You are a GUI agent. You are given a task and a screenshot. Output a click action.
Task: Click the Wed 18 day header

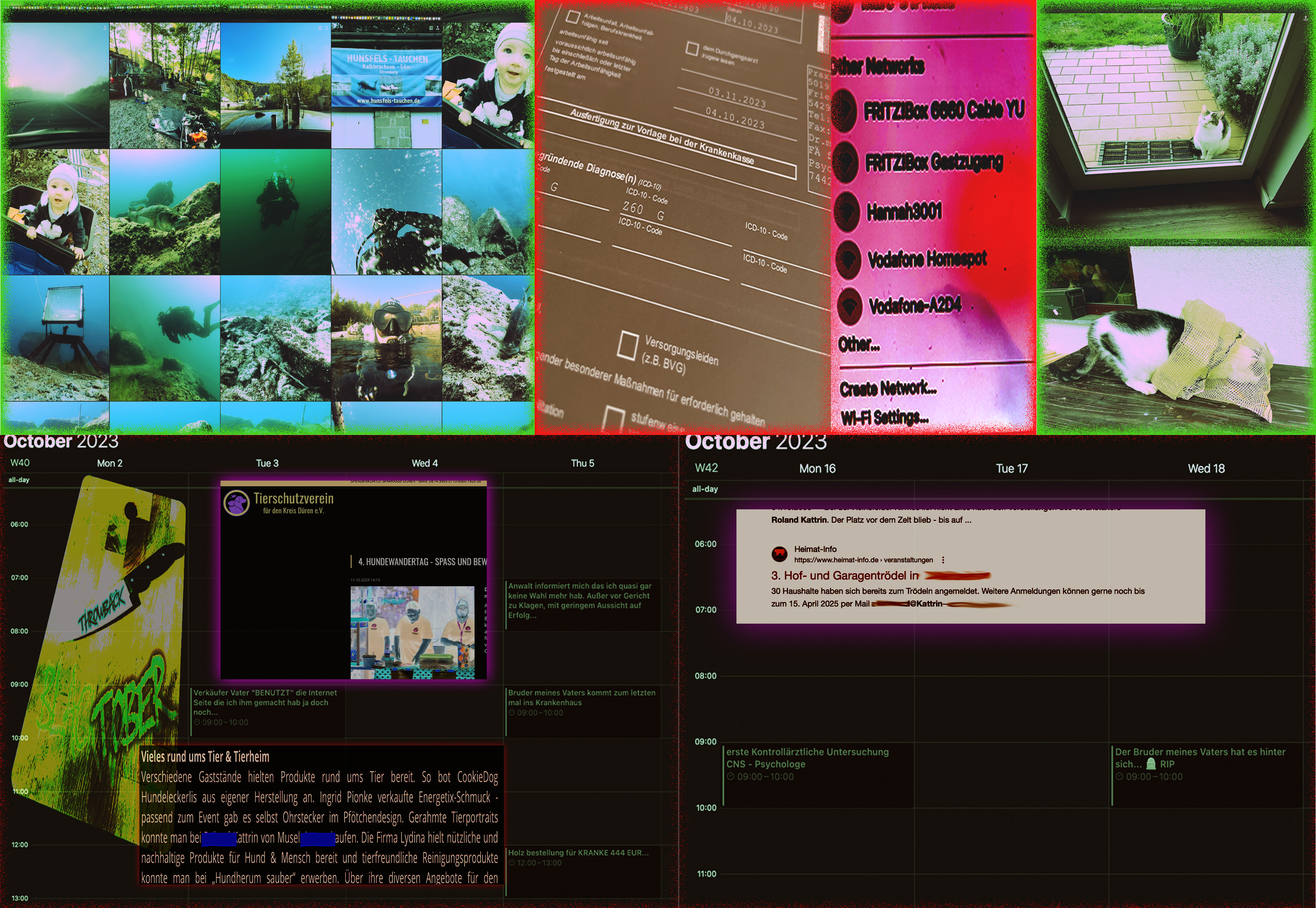coord(1206,469)
